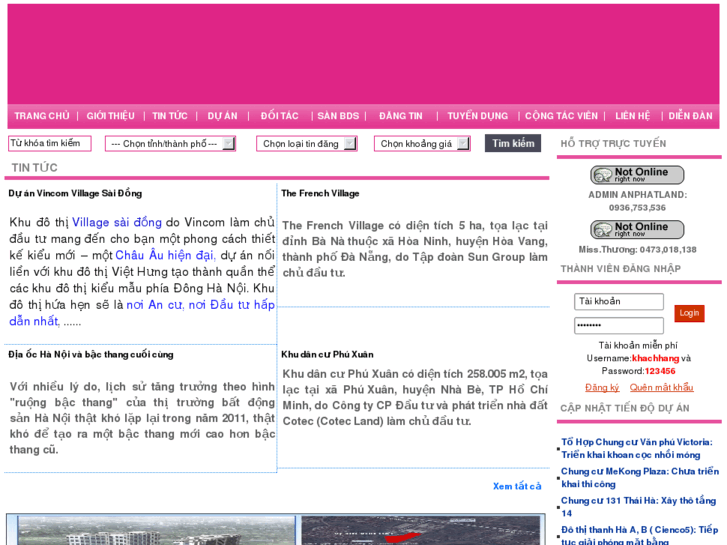Expand Chọn tỉnh/thành phố dropdown
Screen dimensions: 727x545
(170, 144)
